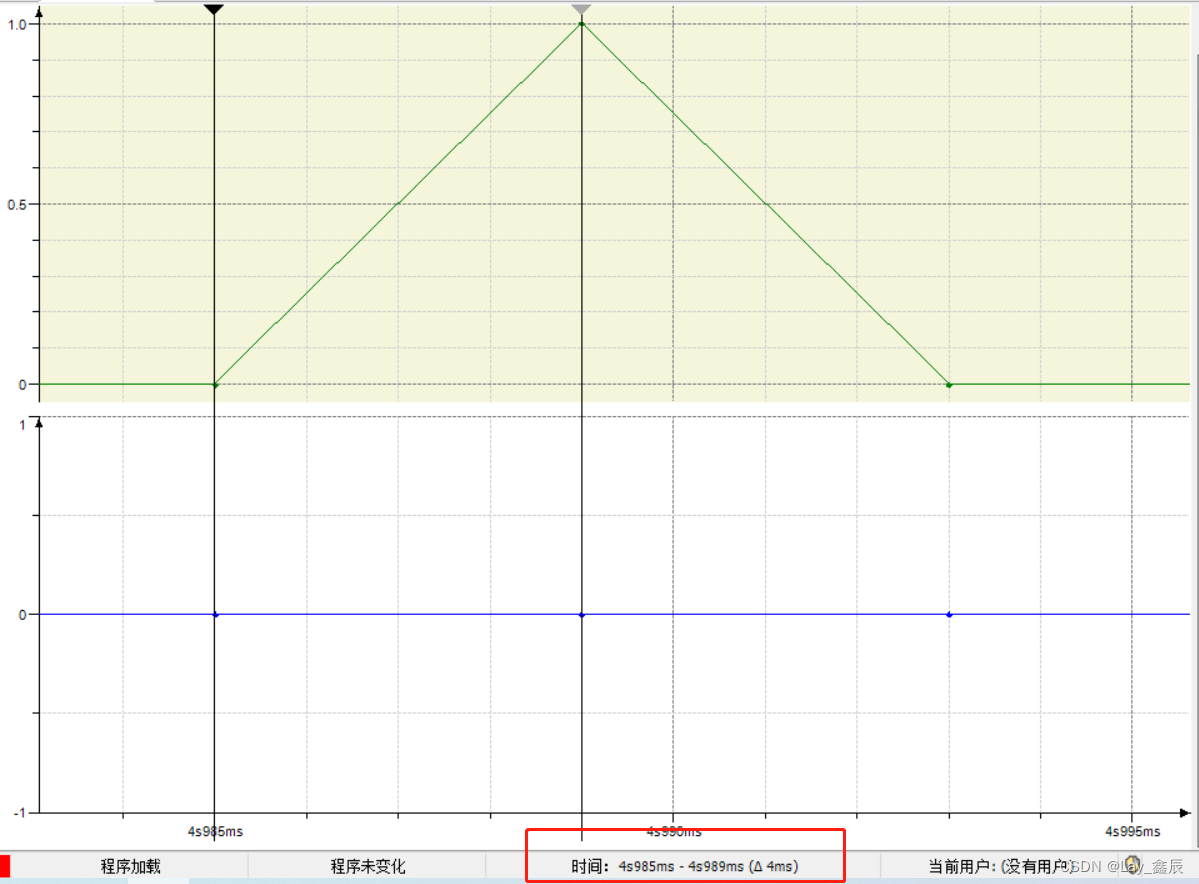Click rightmost blue trace sample point
This screenshot has height=884, width=1199.
click(x=949, y=615)
